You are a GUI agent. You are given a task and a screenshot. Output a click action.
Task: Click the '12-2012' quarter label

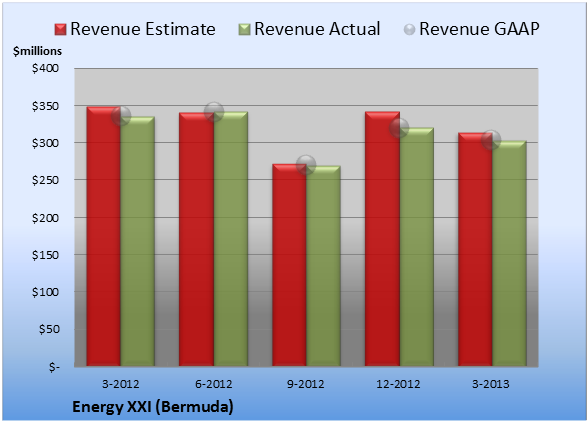click(399, 384)
